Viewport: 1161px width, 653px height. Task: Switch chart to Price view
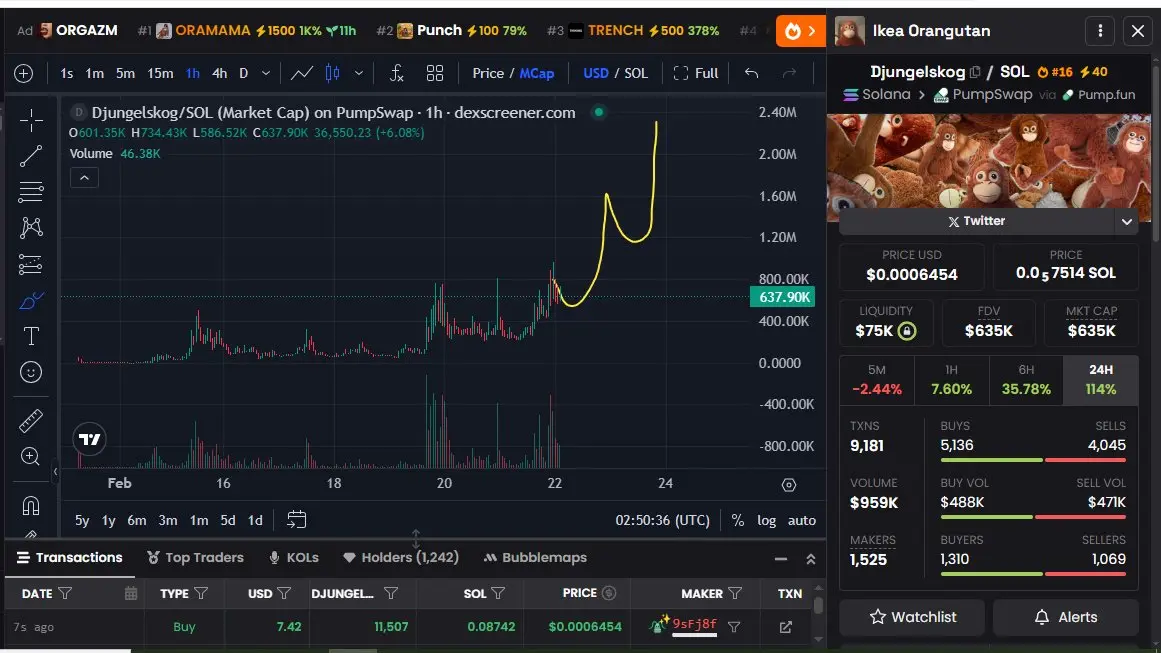(488, 73)
